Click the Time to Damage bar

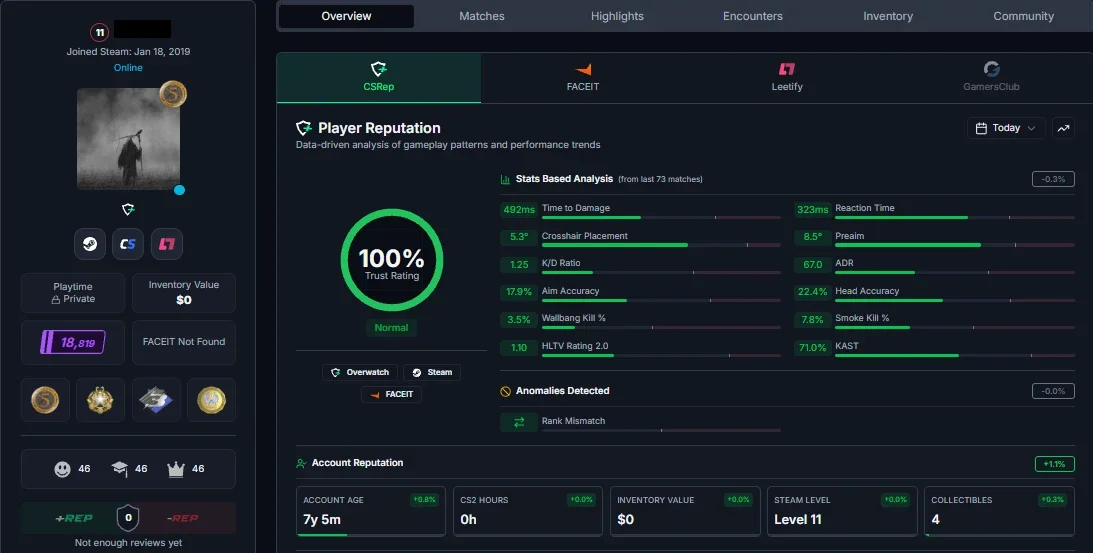pyautogui.click(x=661, y=218)
